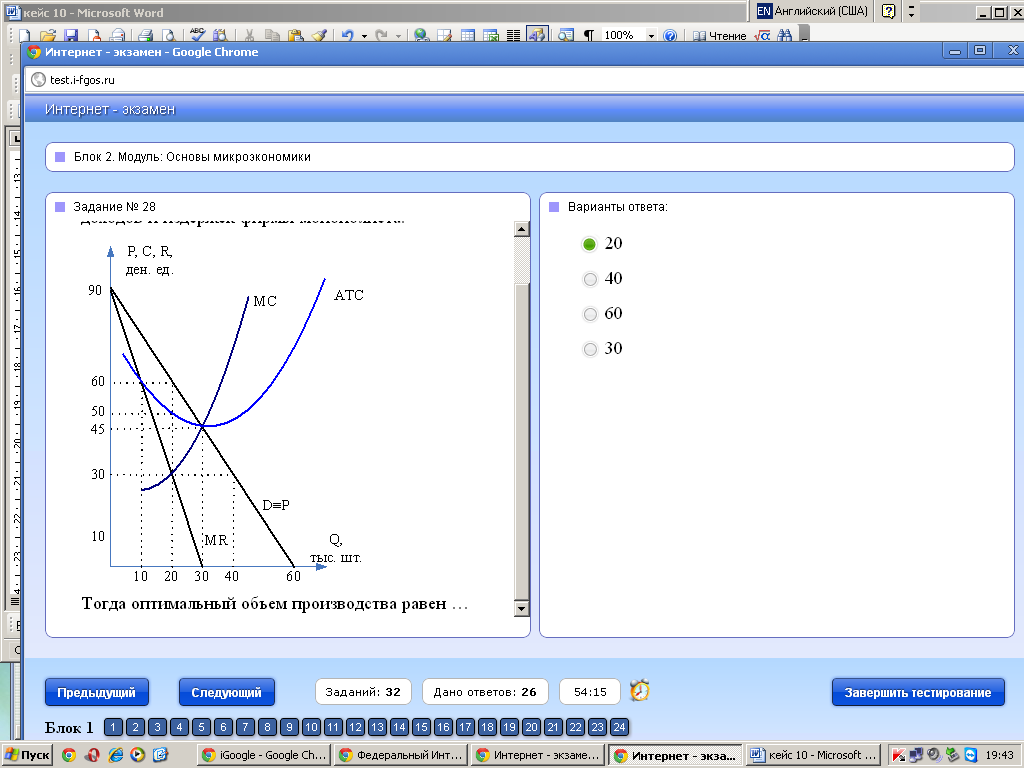Switch to кейс 10 Microsoft Word taskbar window

pyautogui.click(x=813, y=755)
